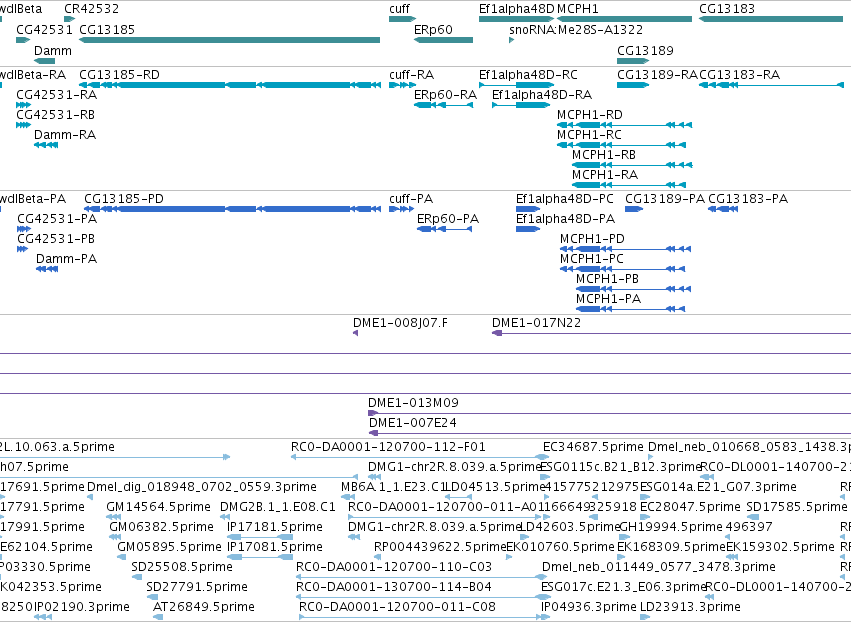Open snoRNA:Me28S-A1322 feature label
This screenshot has height=622, width=851.
pyautogui.click(x=576, y=29)
